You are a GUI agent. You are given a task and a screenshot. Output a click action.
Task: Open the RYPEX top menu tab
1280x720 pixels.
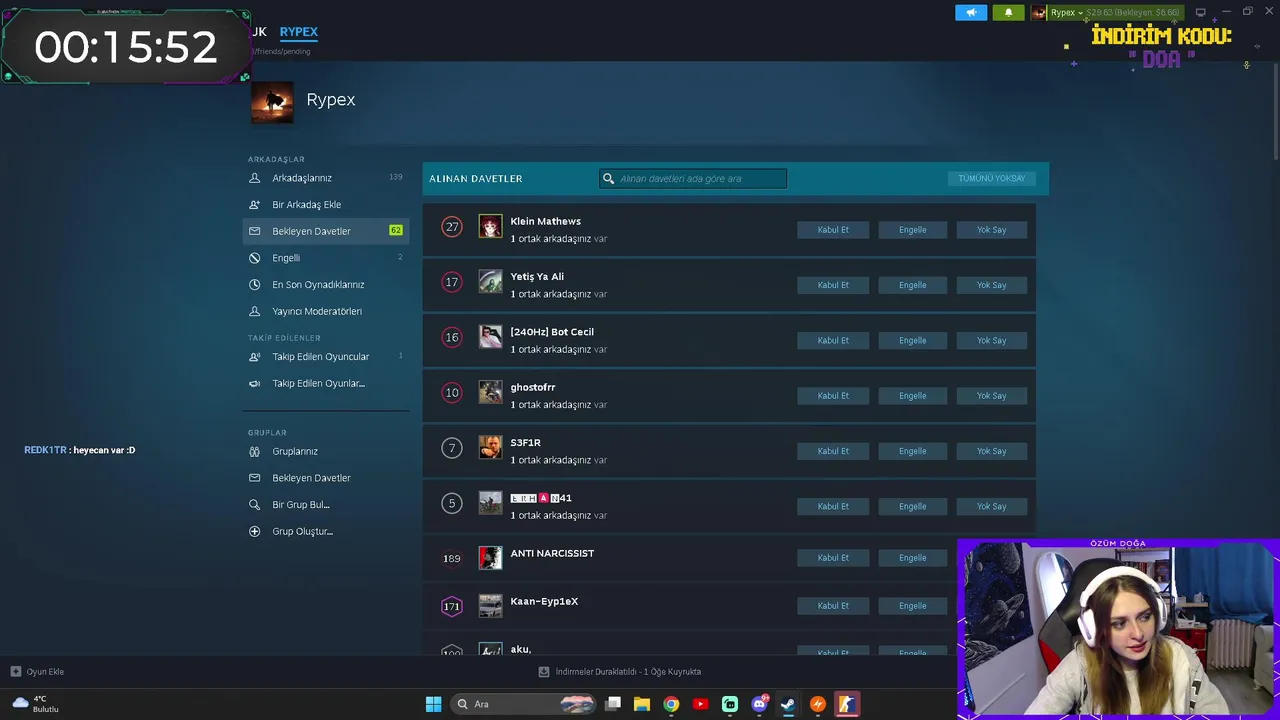click(x=298, y=32)
